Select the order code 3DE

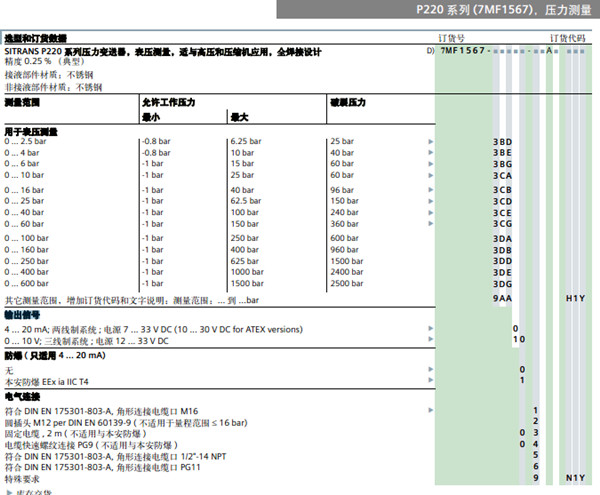coord(502,272)
